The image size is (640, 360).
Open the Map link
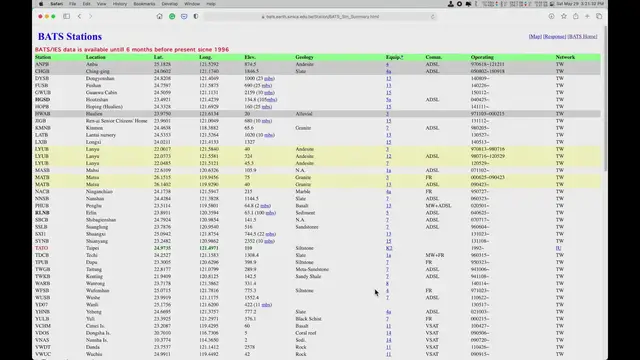tap(535, 37)
